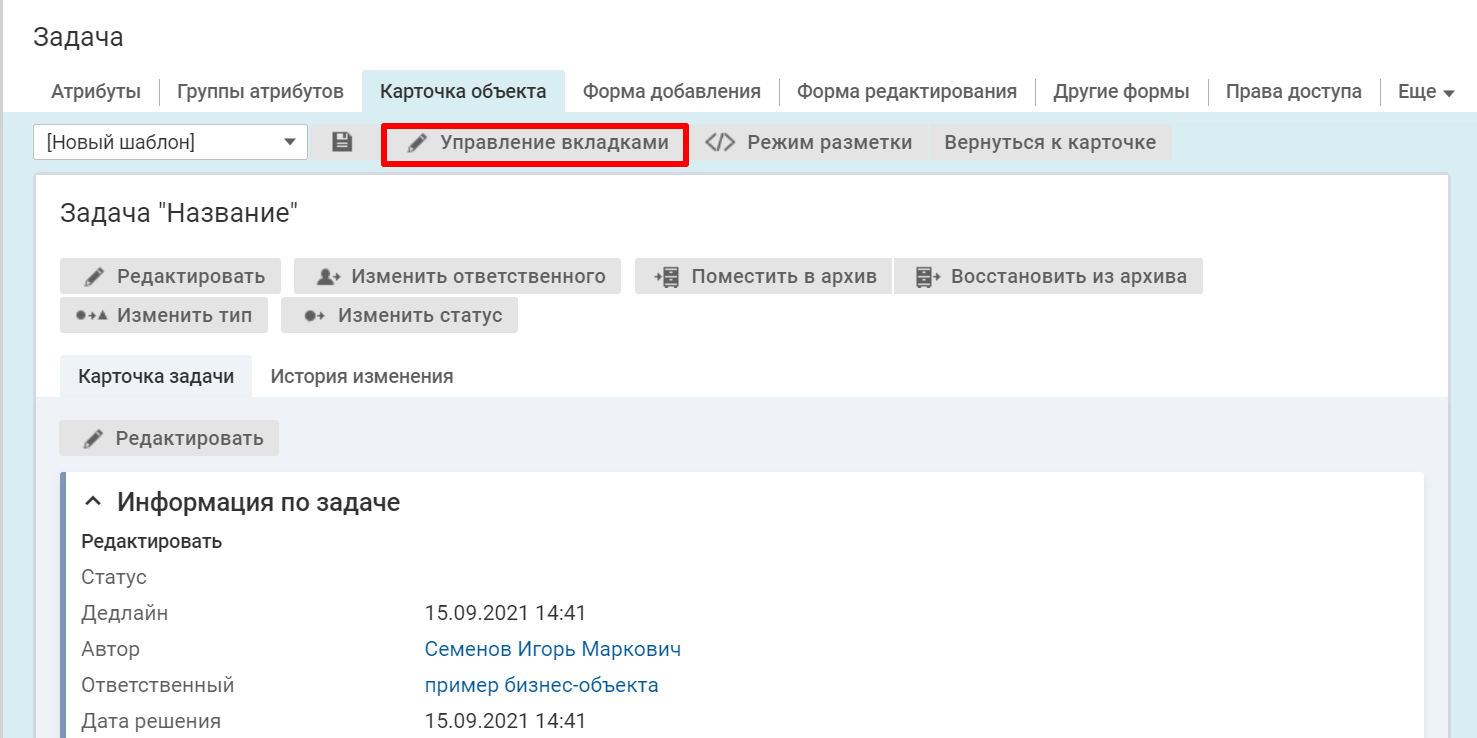This screenshot has height=738, width=1477.
Task: Open author link Семенов Игорь Маркович
Action: [552, 650]
